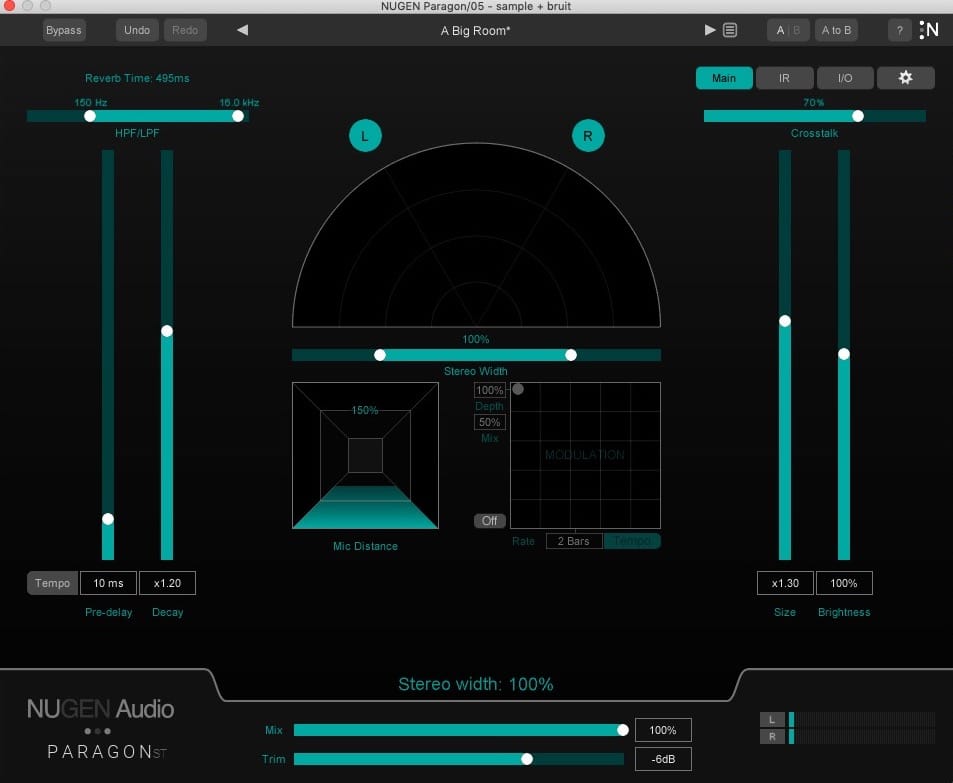Click the Crosstalk slider handle
The width and height of the screenshot is (953, 783).
tap(856, 116)
